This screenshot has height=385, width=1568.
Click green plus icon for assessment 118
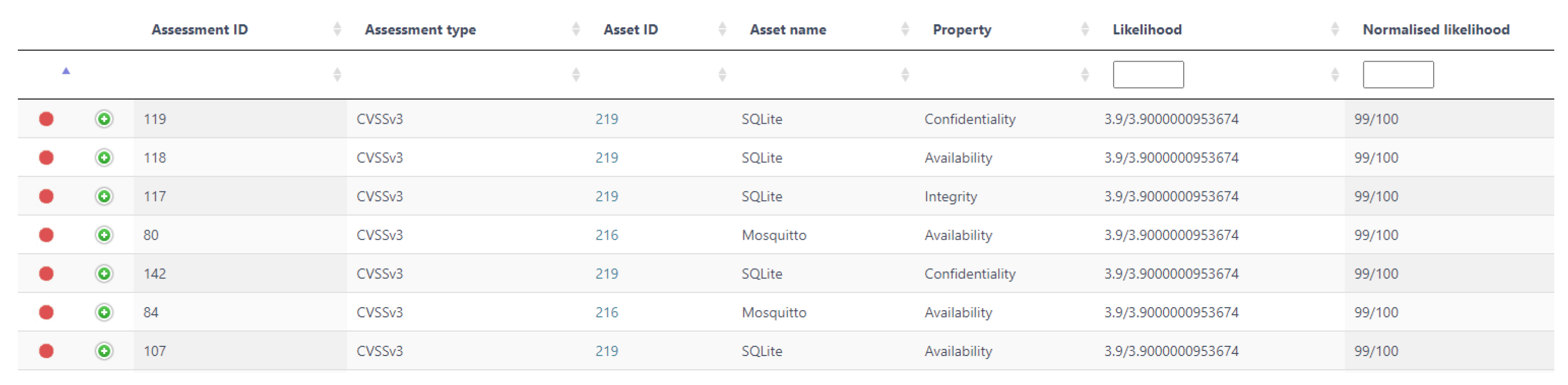[104, 158]
